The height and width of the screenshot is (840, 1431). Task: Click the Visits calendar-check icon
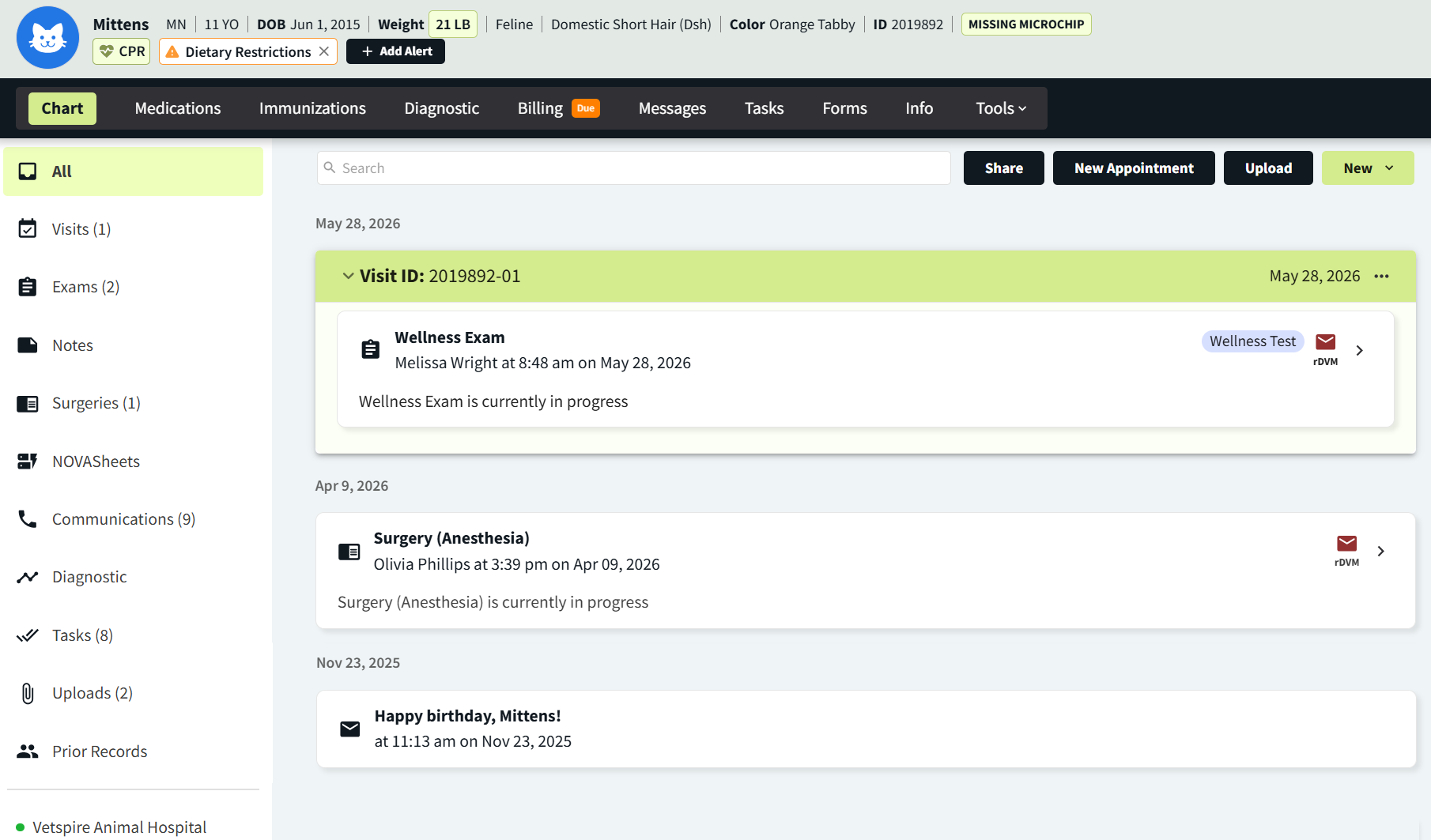(x=28, y=229)
